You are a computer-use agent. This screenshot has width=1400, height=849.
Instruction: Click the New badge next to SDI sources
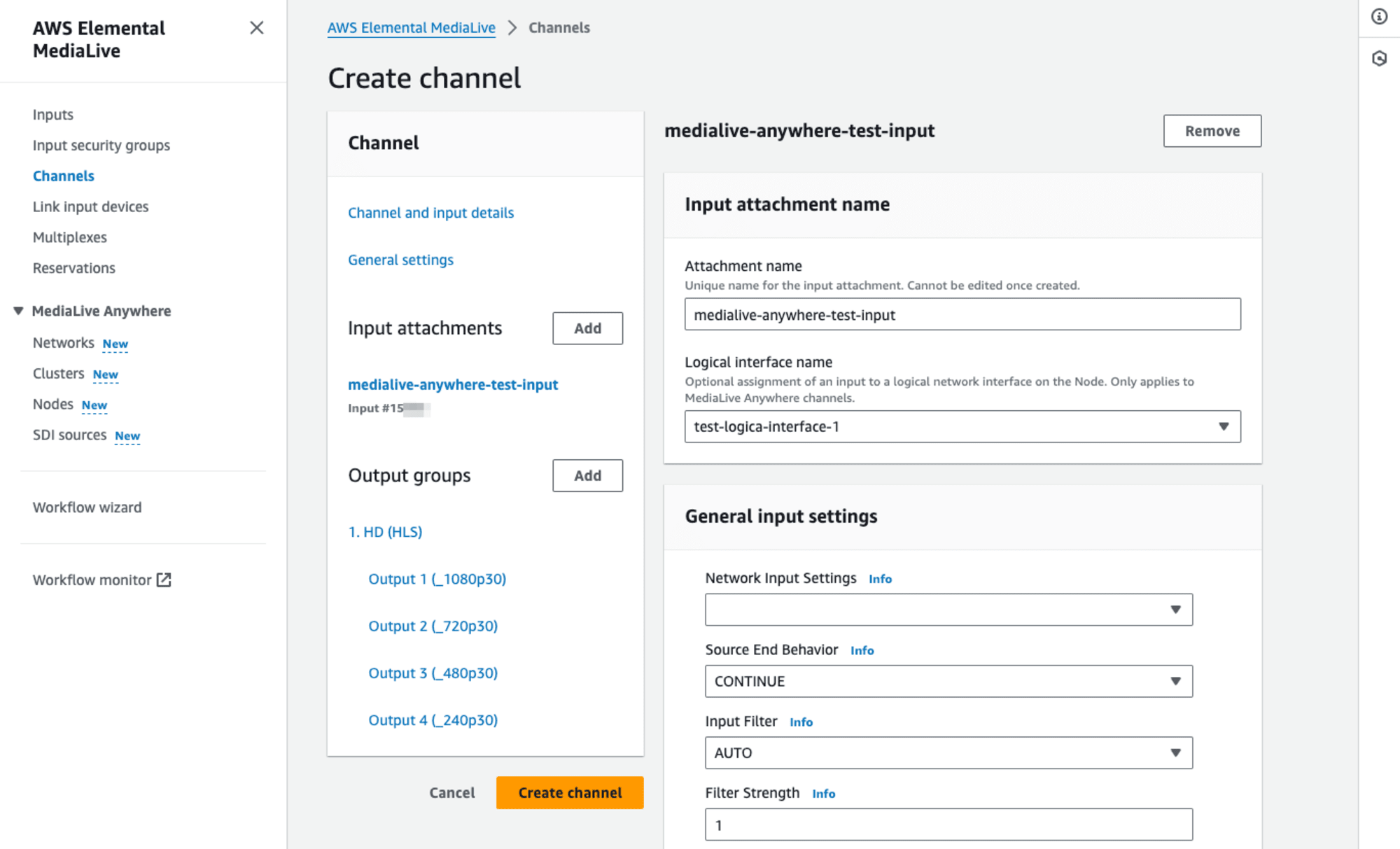coord(127,436)
